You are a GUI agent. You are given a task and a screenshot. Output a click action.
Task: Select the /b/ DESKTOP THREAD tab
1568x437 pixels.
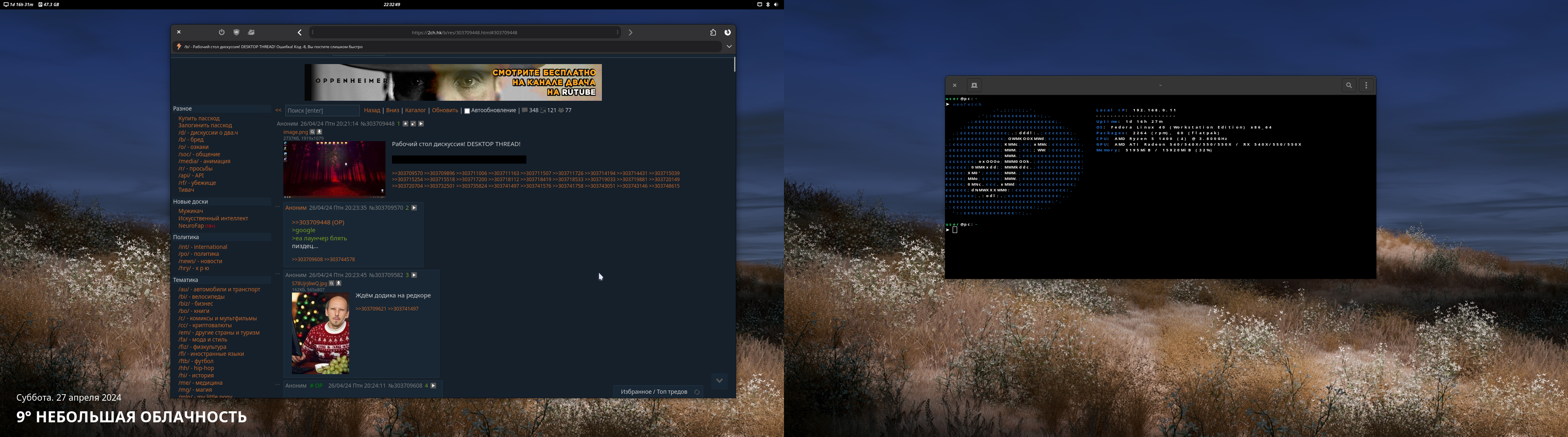tap(448, 46)
